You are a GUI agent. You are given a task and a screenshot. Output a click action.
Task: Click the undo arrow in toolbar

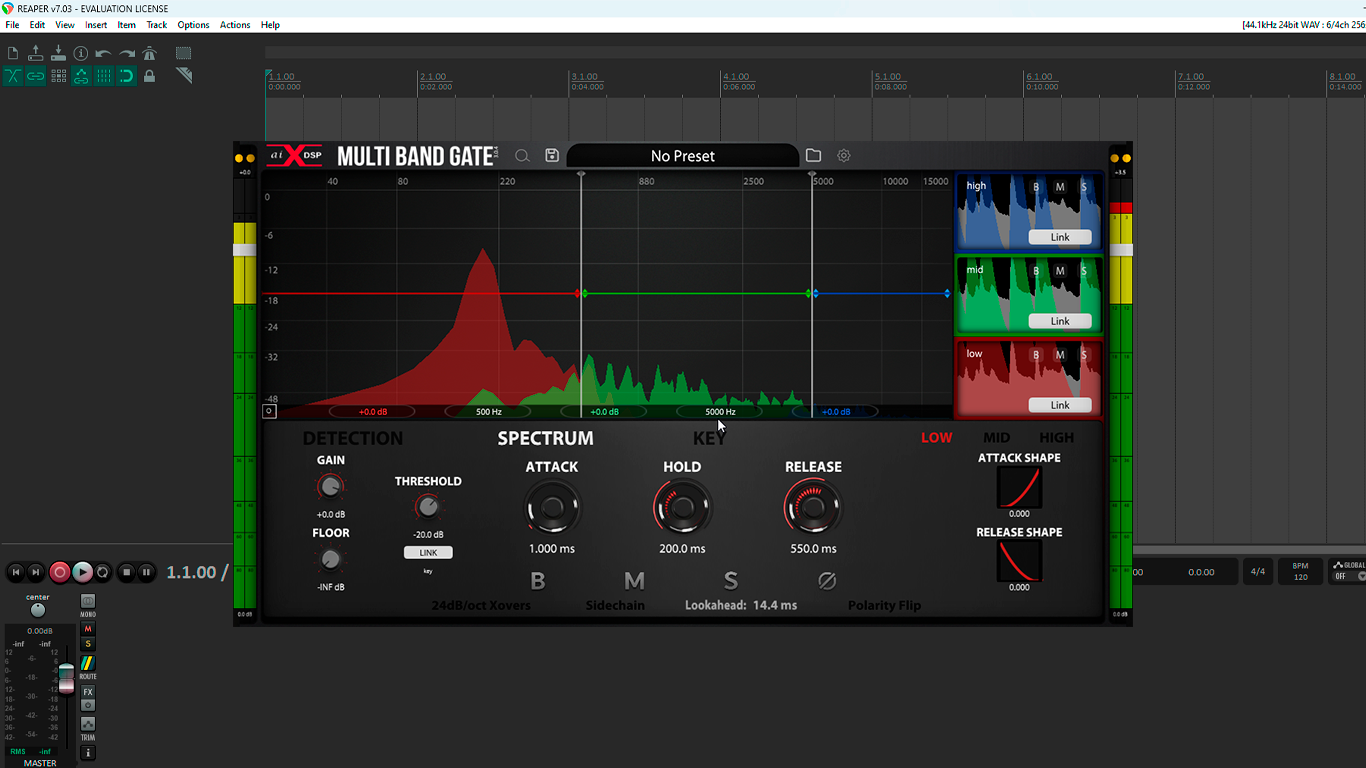(104, 53)
